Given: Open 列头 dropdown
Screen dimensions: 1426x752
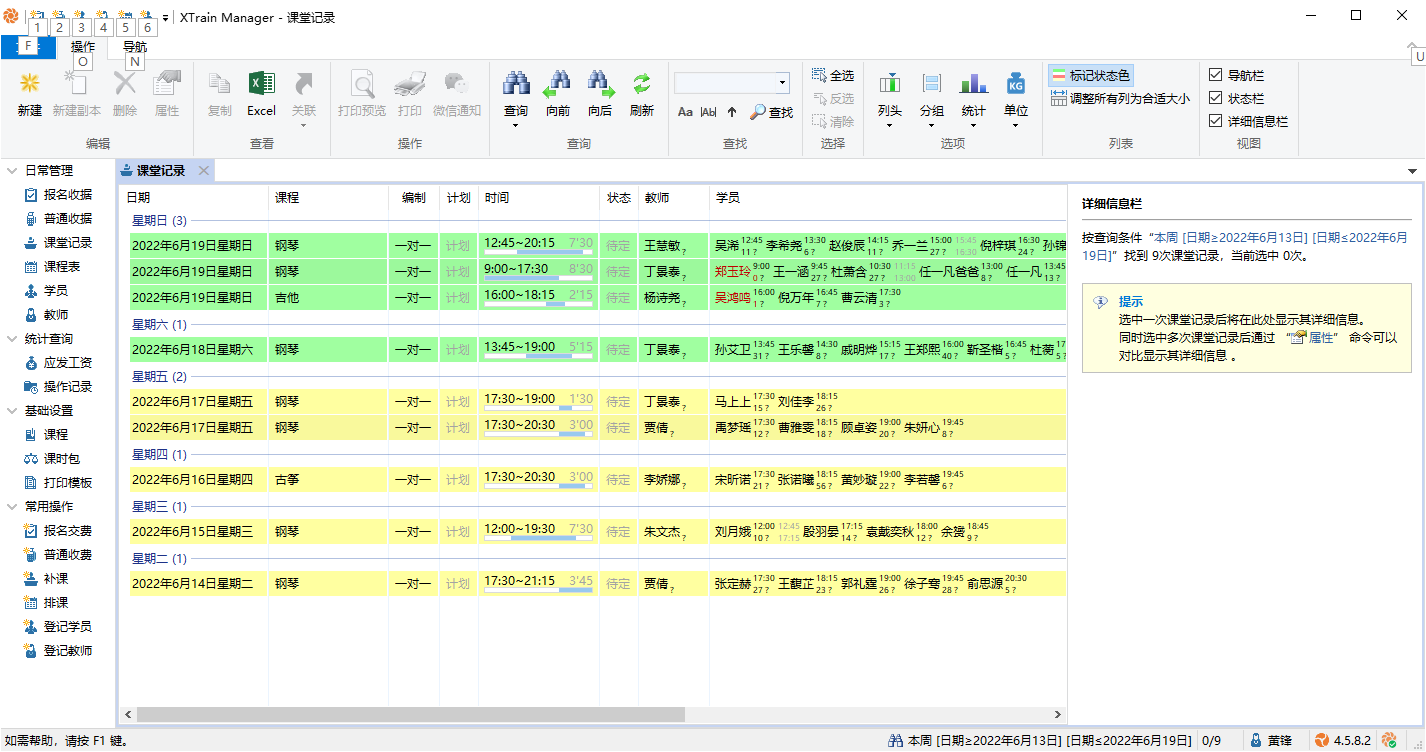Looking at the screenshot, I should 889,99.
